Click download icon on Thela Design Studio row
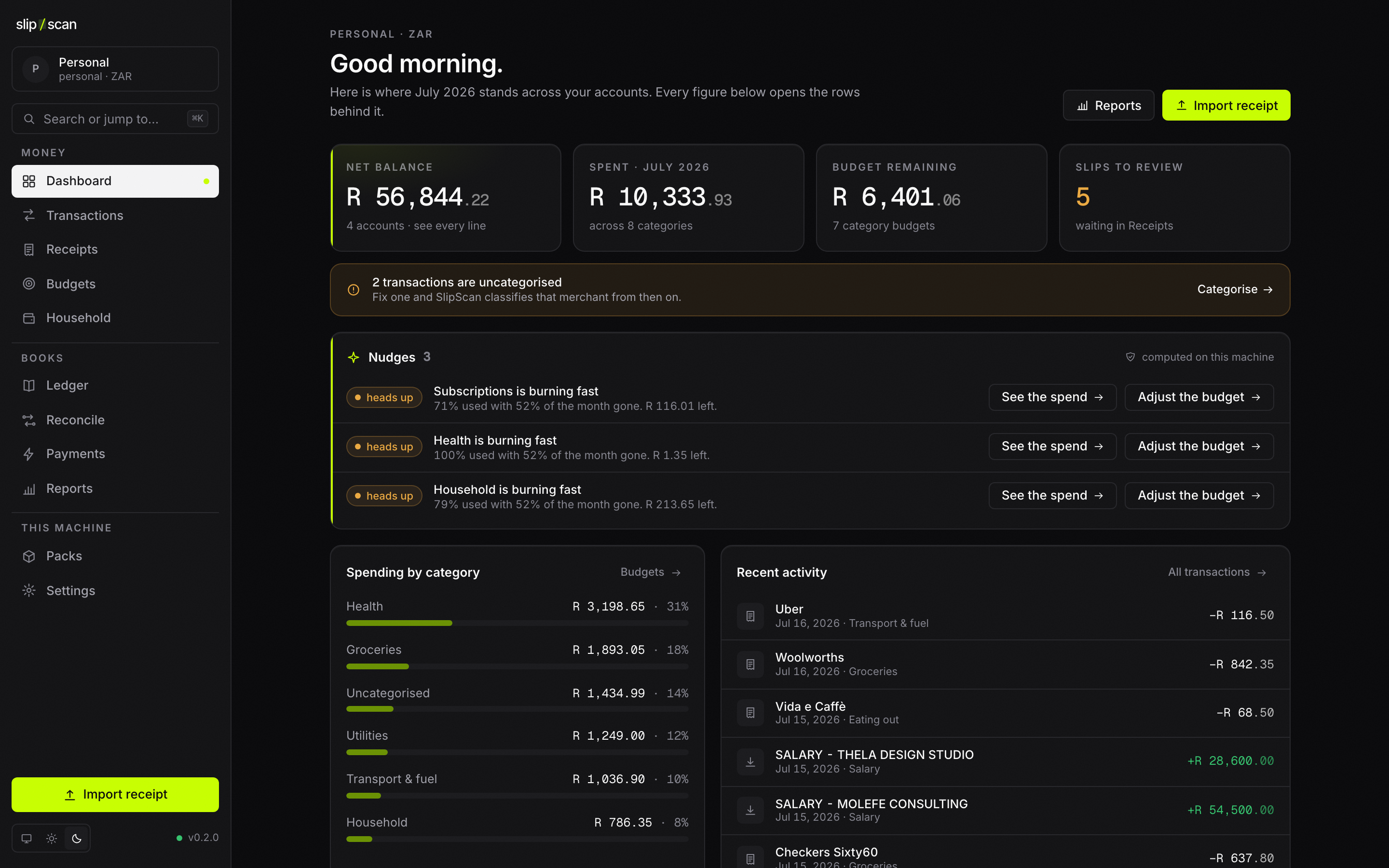The width and height of the screenshot is (1389, 868). pos(750,762)
